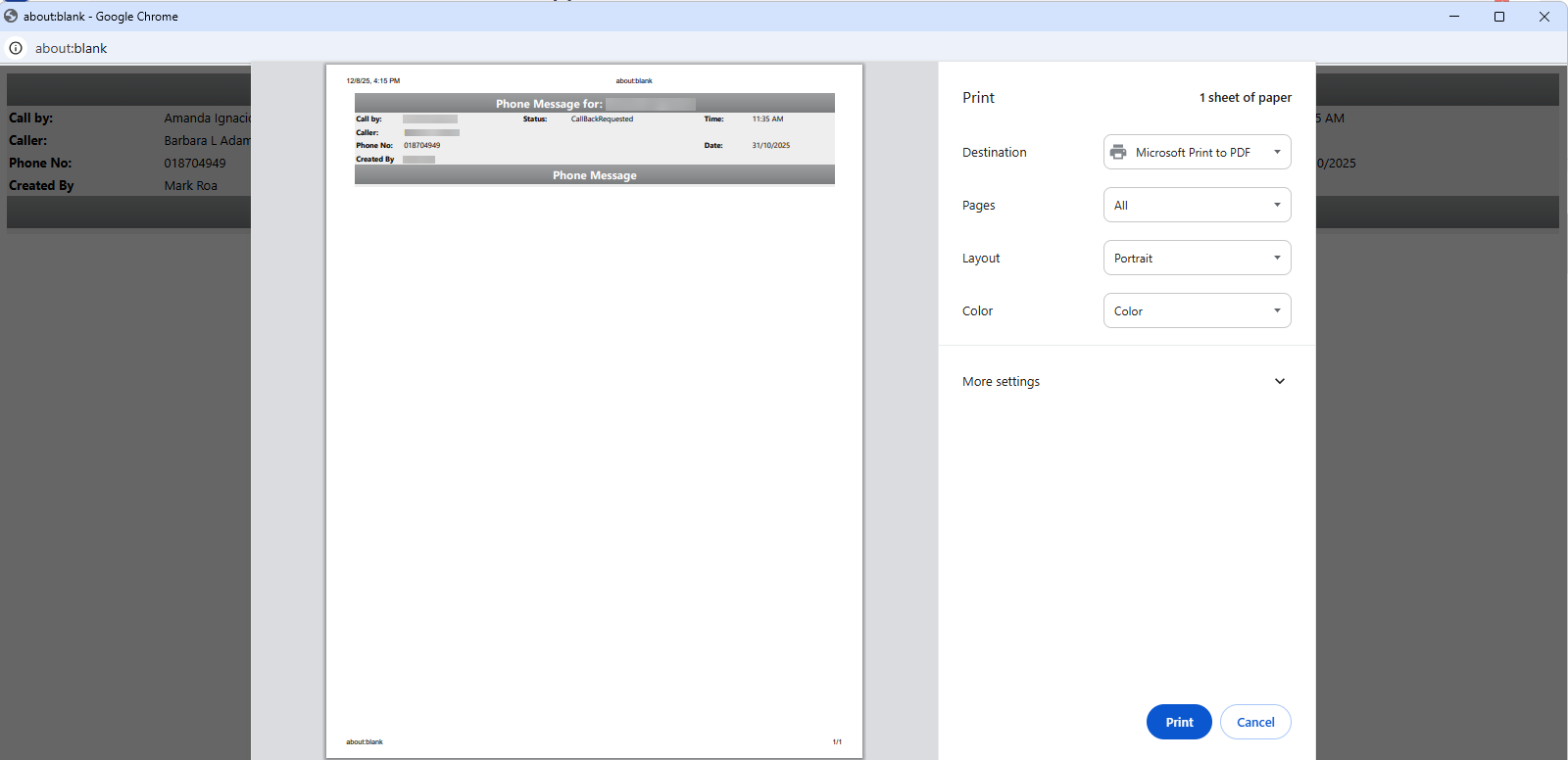Minimize the Chrome window
Image resolution: width=1568 pixels, height=760 pixels.
tap(1454, 16)
